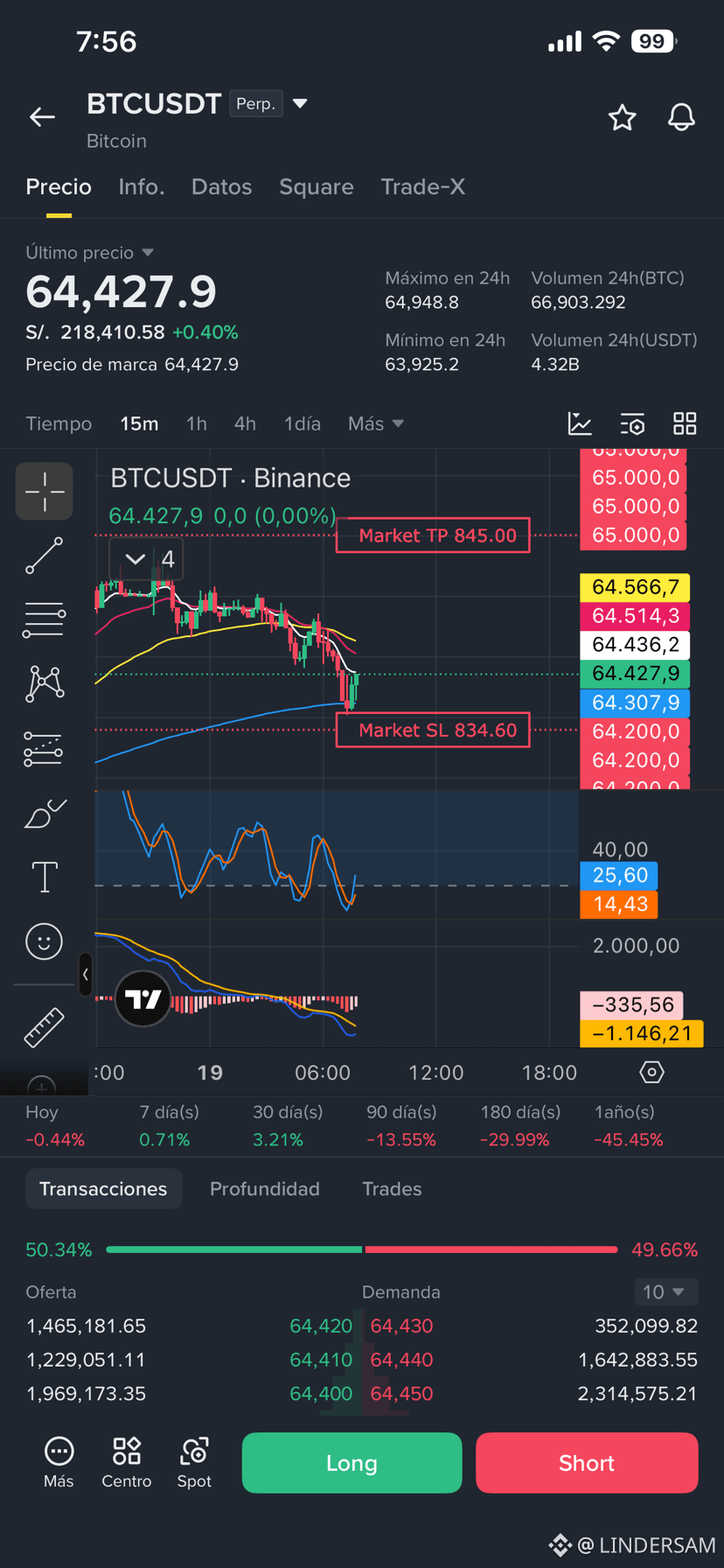Open the Más menu icon
The image size is (724, 1568).
point(59,1463)
